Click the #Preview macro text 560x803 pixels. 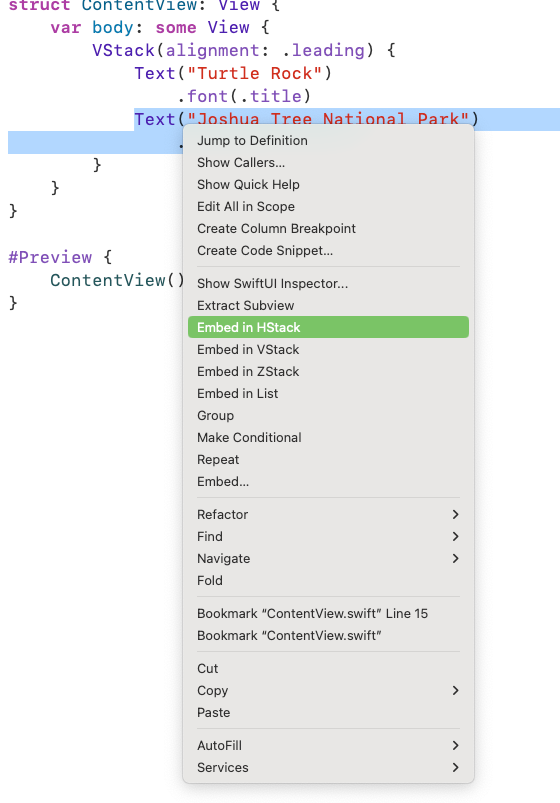(50, 257)
